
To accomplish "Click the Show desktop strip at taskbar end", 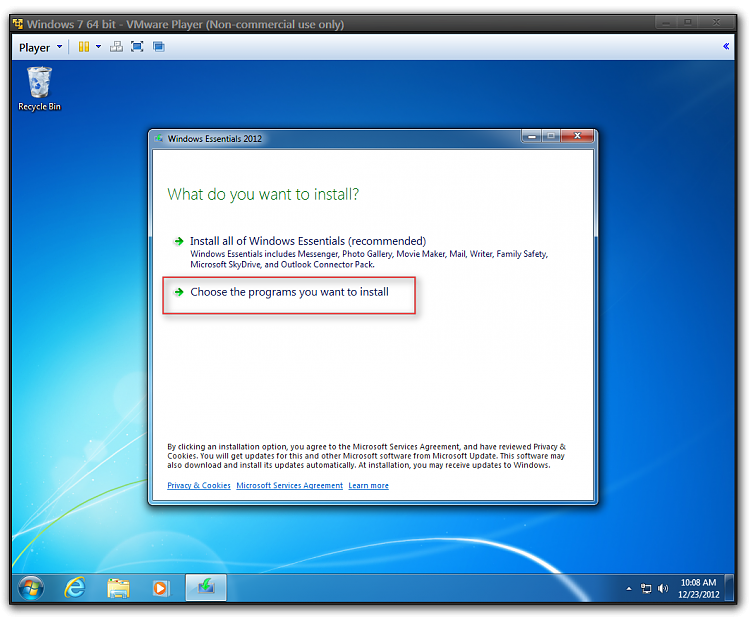I will click(x=729, y=588).
